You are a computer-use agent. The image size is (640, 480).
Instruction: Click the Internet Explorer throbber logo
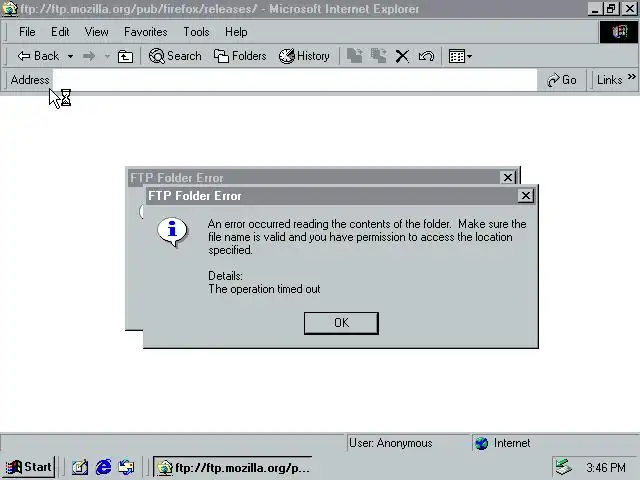(x=618, y=32)
